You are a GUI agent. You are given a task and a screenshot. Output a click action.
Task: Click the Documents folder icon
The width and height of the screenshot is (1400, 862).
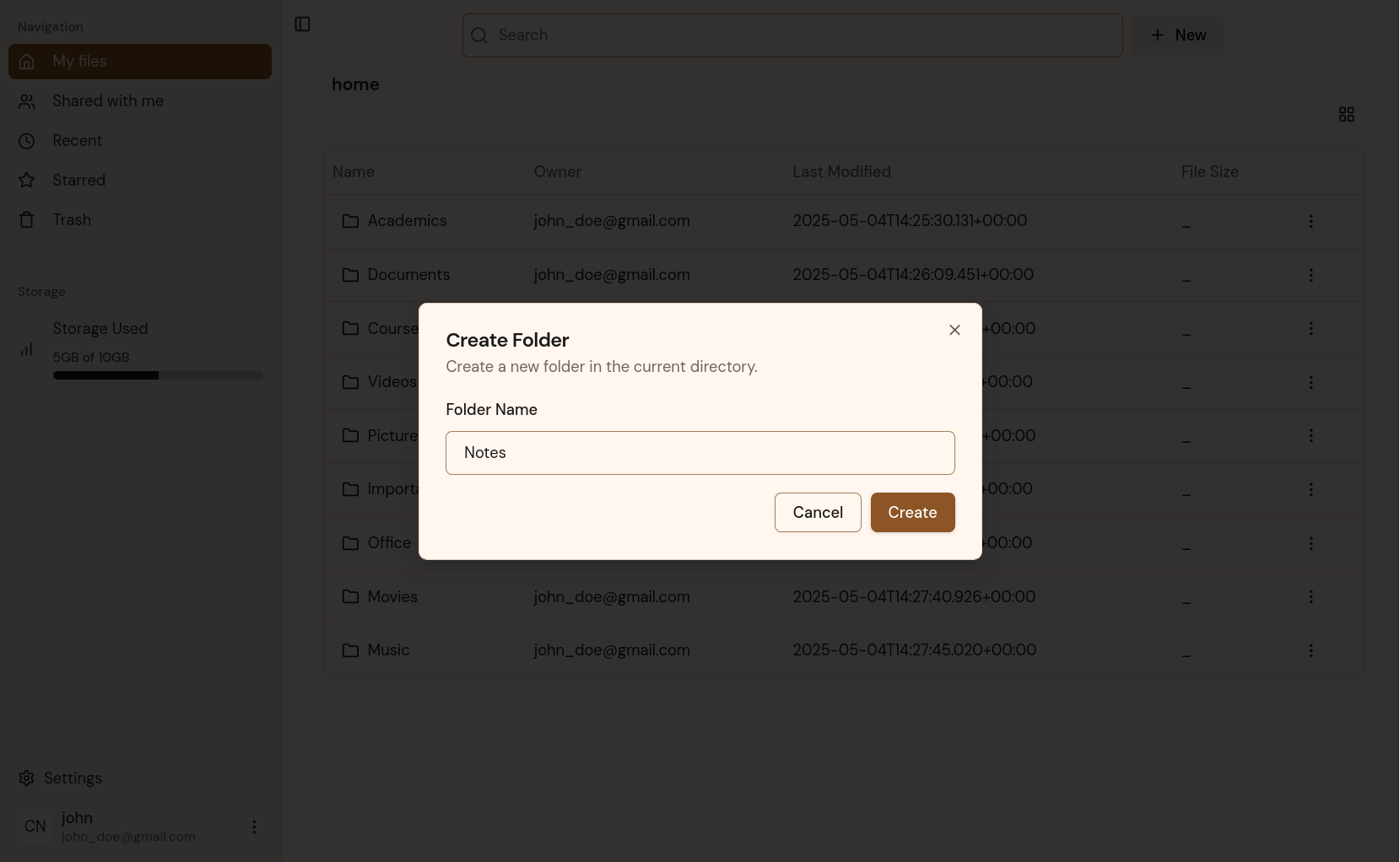(350, 275)
